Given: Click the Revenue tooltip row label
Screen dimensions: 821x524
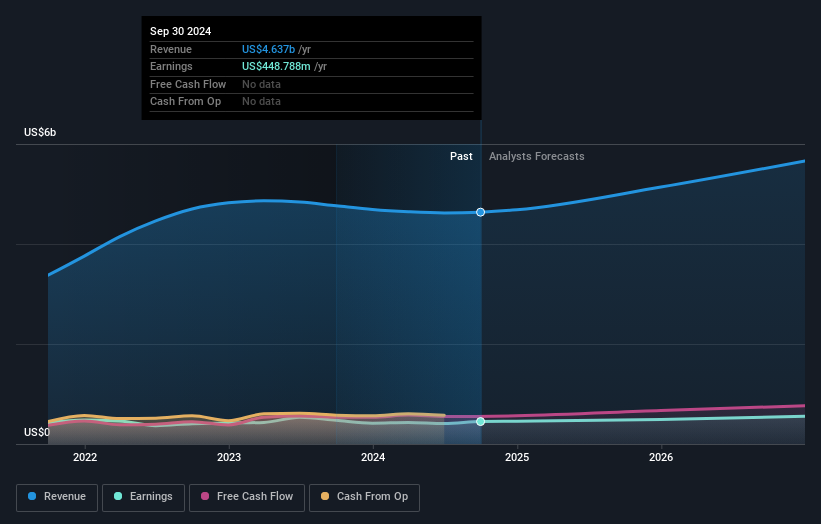Looking at the screenshot, I should (x=171, y=49).
